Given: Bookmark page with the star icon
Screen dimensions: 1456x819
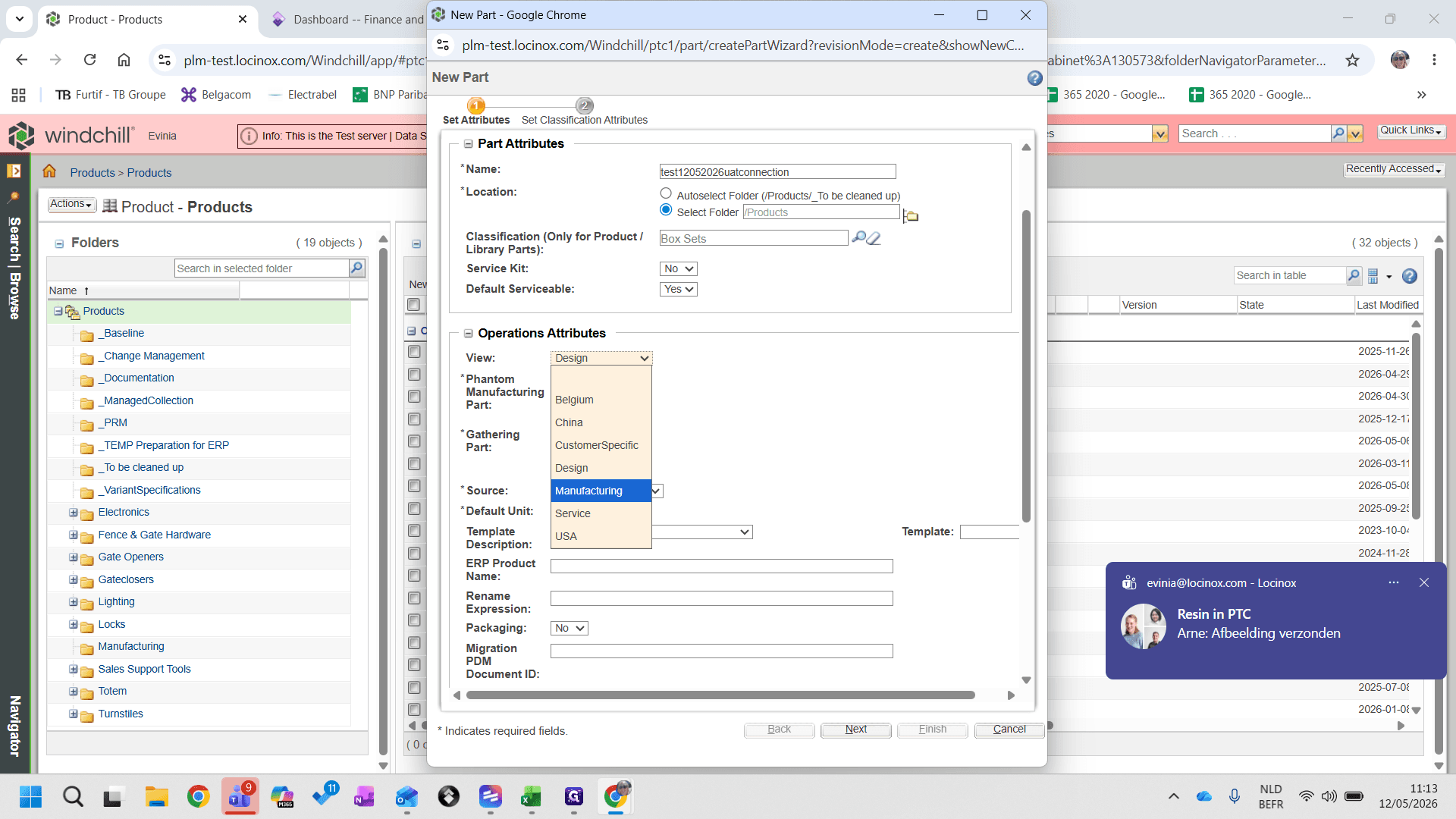Looking at the screenshot, I should [x=1353, y=61].
